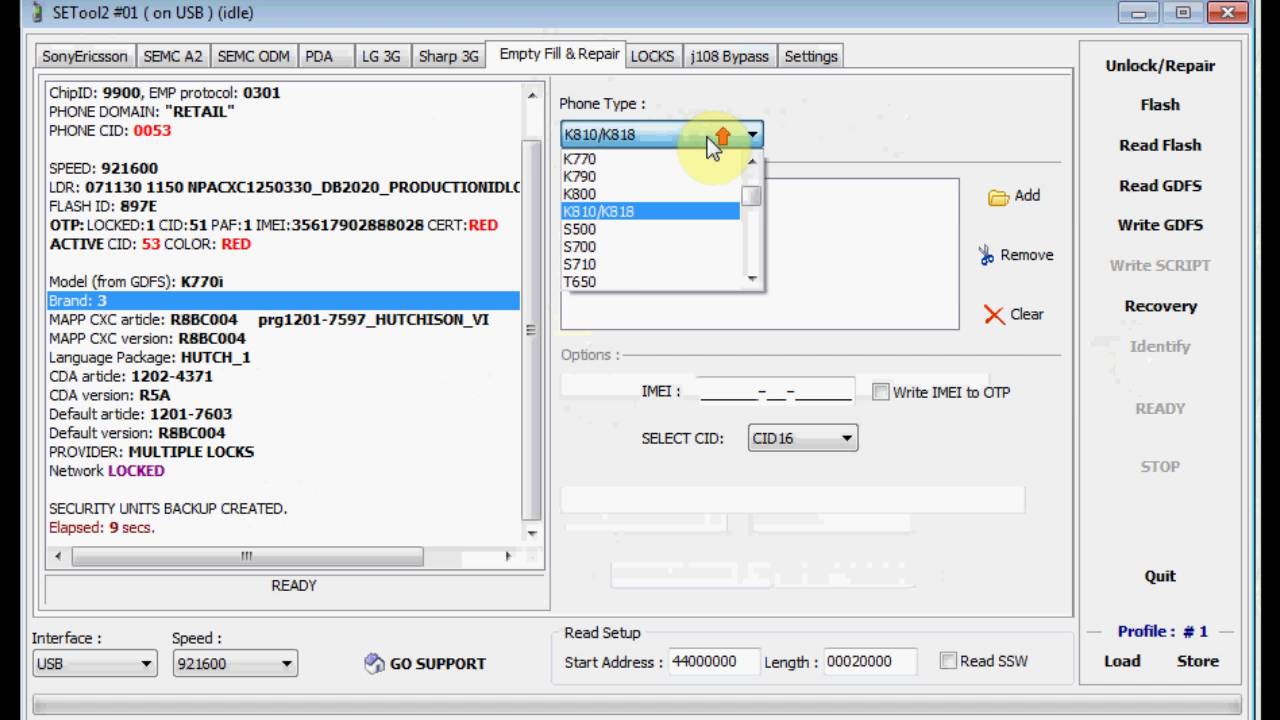Click the Quit button
Screen dimensions: 1280x720
(x=1160, y=576)
